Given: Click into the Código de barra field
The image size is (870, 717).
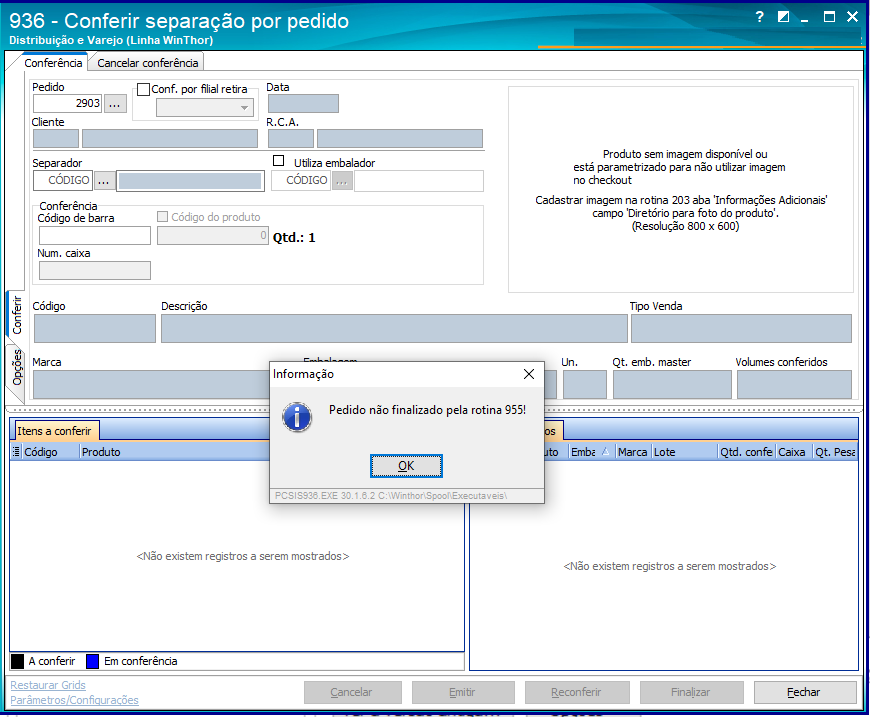Looking at the screenshot, I should click(95, 235).
